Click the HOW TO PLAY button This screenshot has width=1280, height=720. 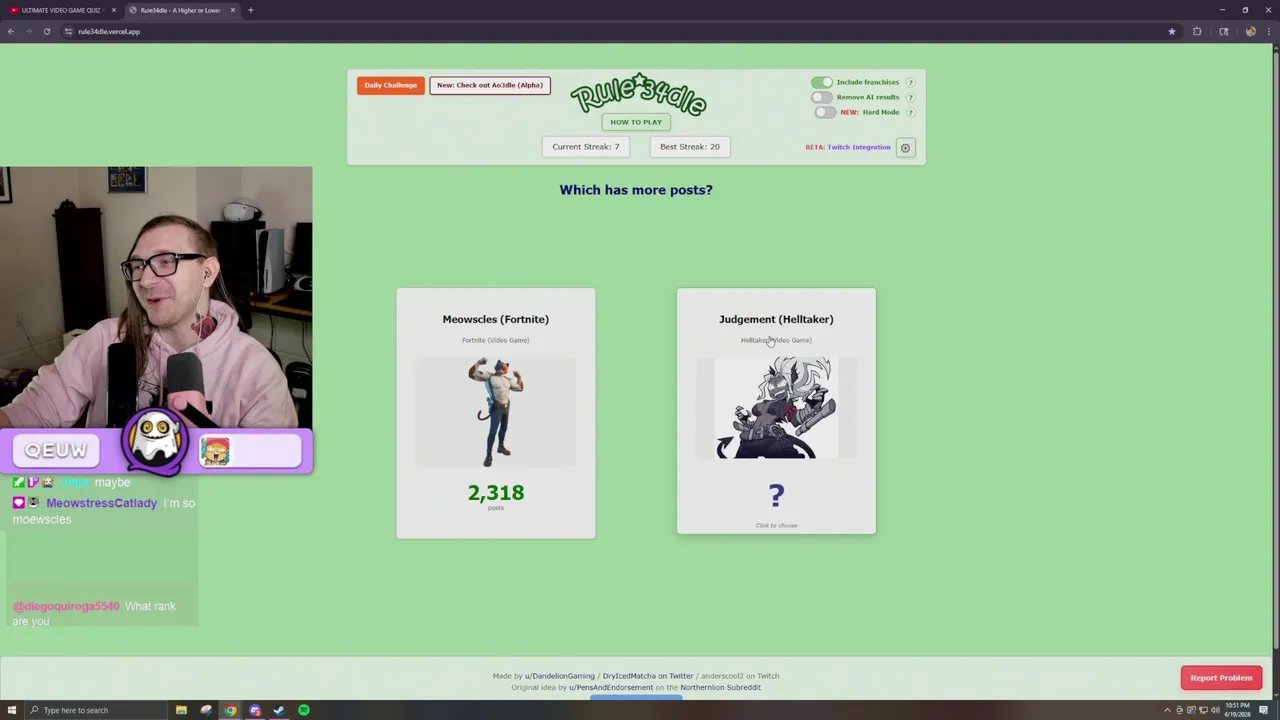[636, 122]
